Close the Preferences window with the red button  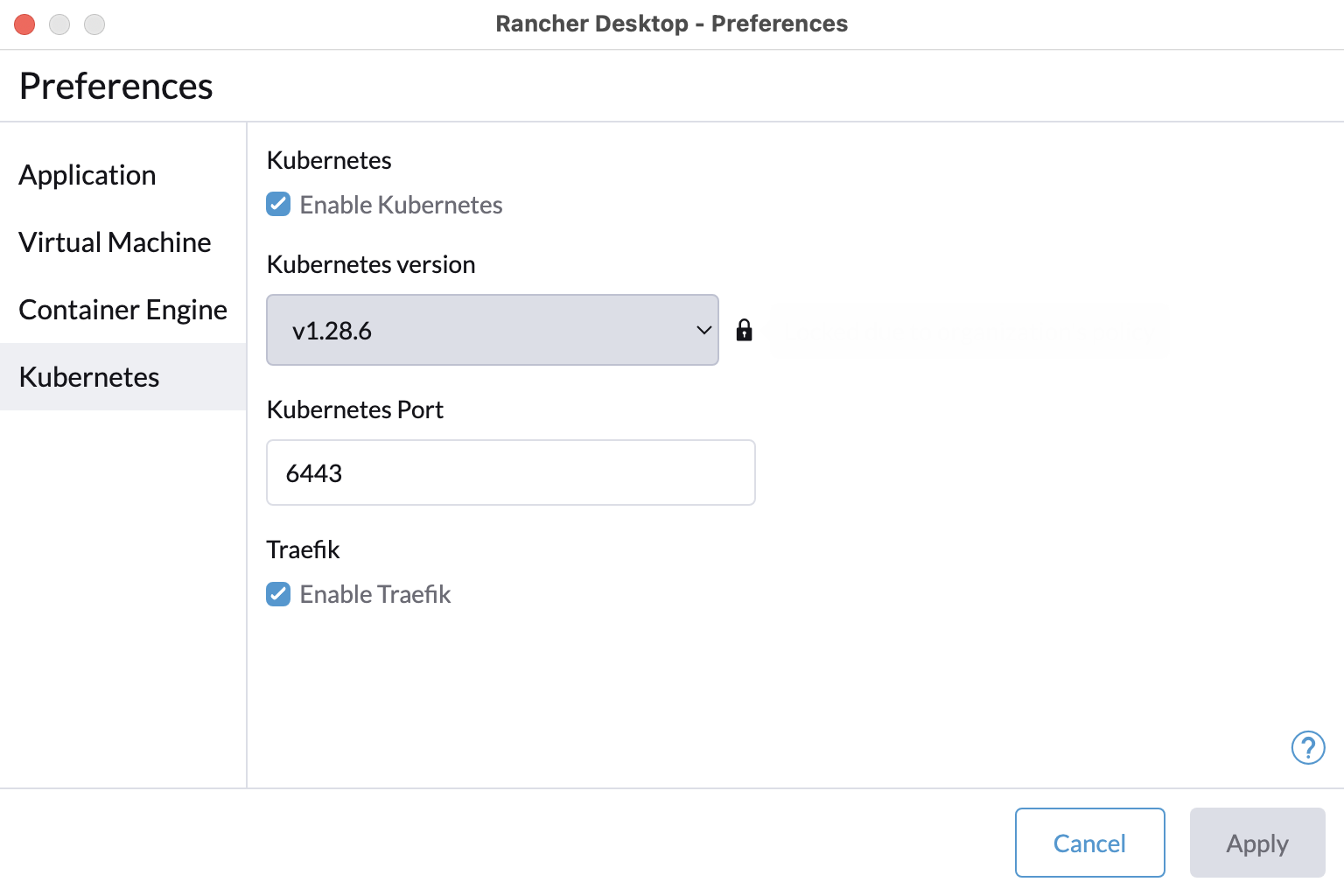(24, 24)
